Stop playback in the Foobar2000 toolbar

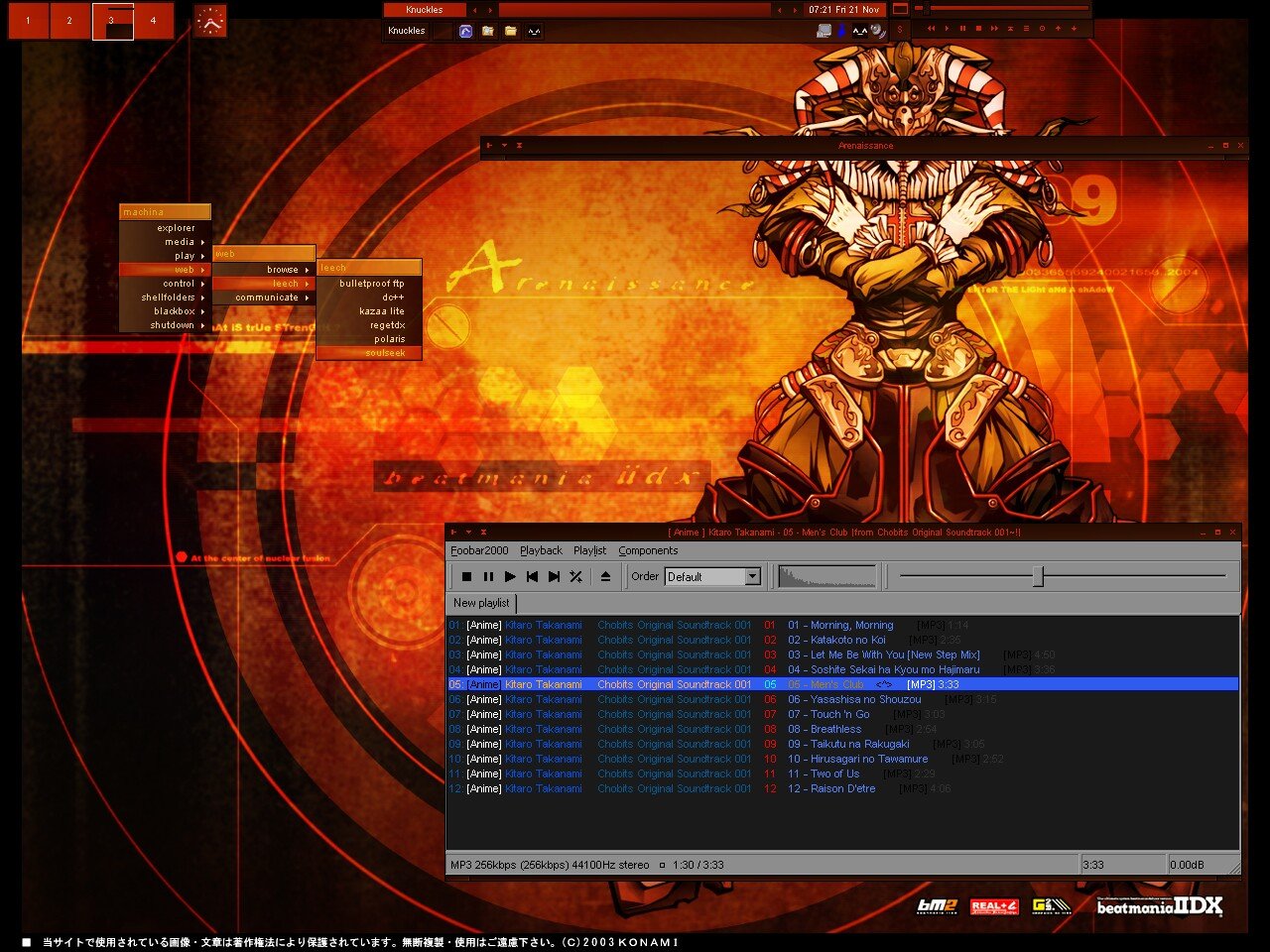click(466, 576)
